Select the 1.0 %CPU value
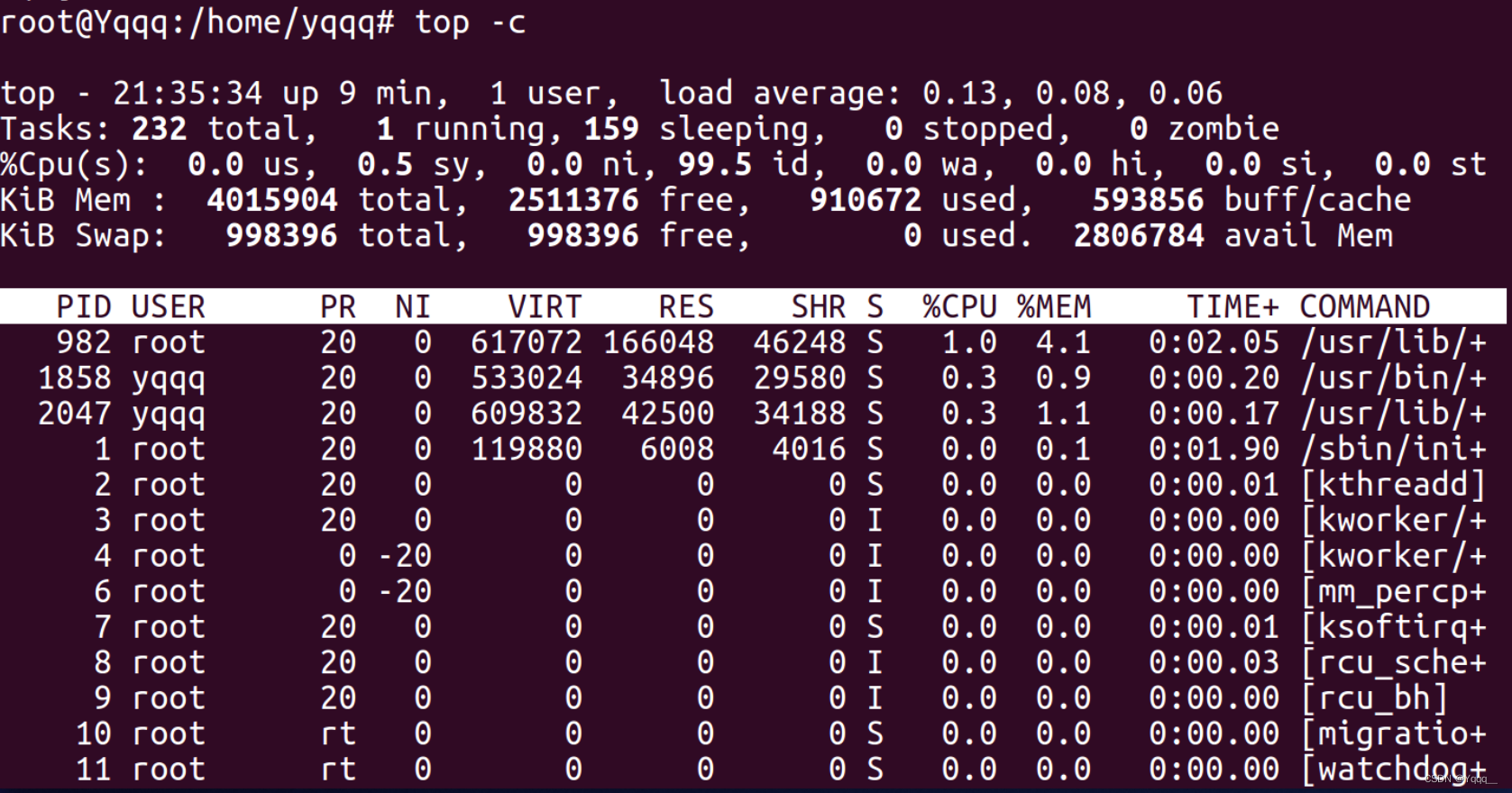 pos(969,342)
